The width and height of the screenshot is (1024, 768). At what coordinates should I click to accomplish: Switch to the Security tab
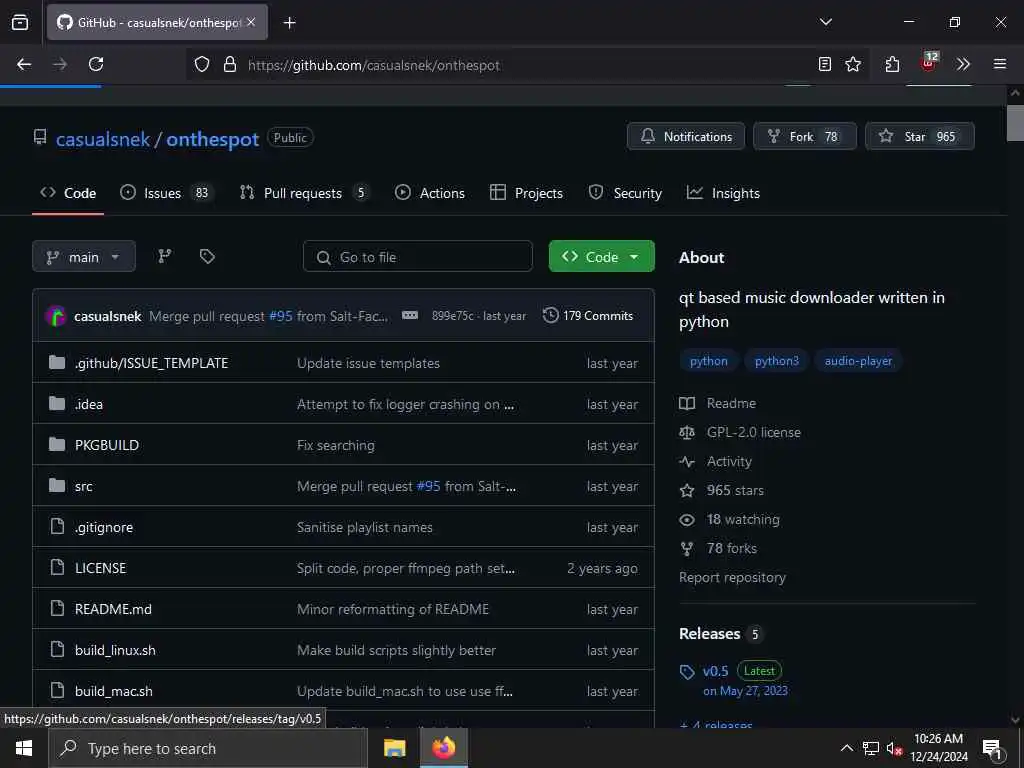click(625, 193)
